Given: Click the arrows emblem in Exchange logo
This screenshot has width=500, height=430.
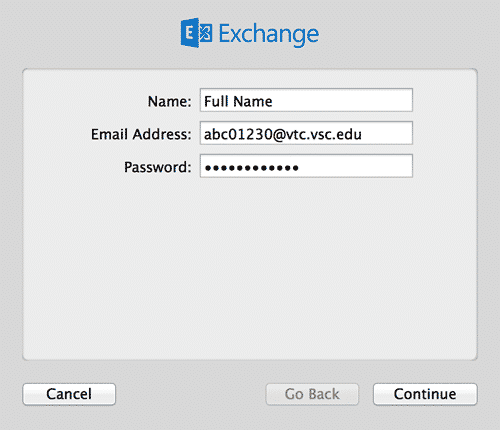Looking at the screenshot, I should click(206, 33).
